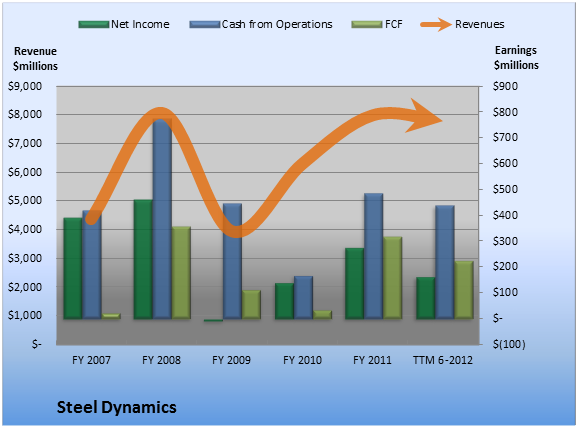The width and height of the screenshot is (577, 427).
Task: Select the FY 2011 category label
Action: [372, 360]
